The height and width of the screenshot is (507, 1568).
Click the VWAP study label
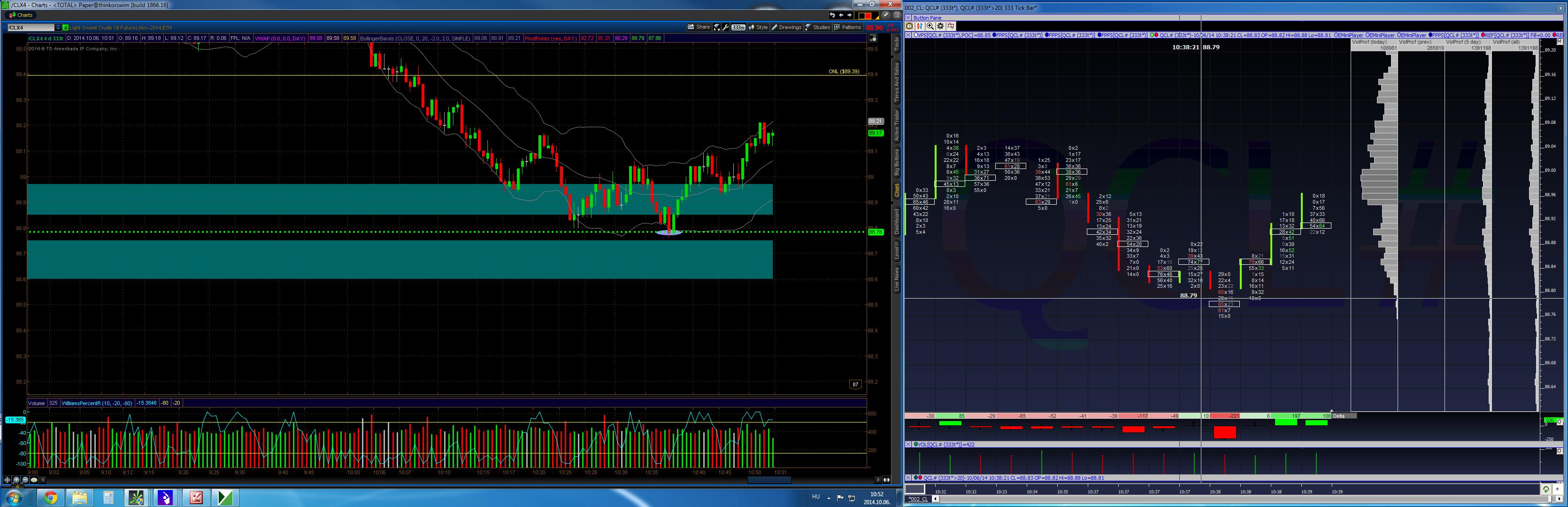(280, 38)
